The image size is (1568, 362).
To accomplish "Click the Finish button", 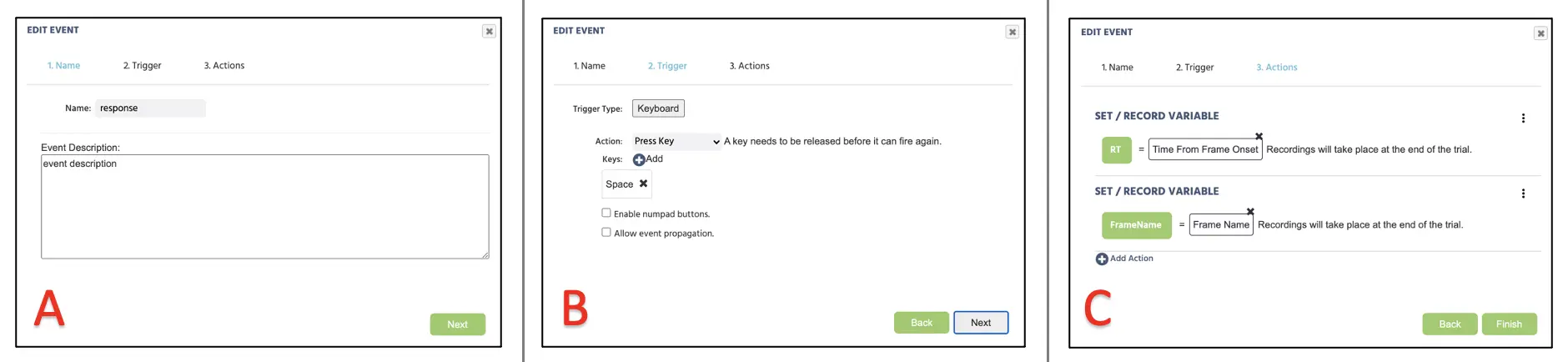I will tap(1509, 324).
